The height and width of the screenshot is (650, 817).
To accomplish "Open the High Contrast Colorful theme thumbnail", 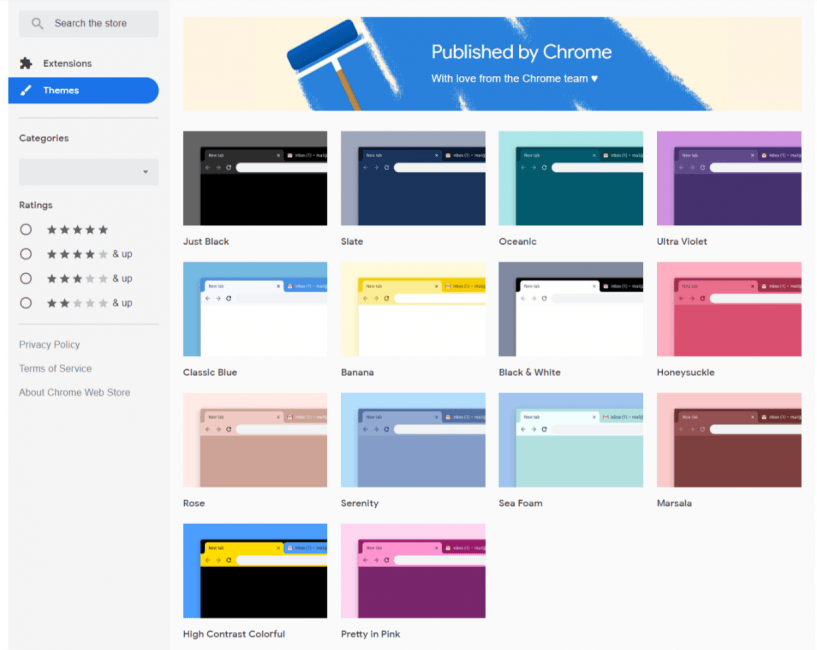I will [255, 571].
